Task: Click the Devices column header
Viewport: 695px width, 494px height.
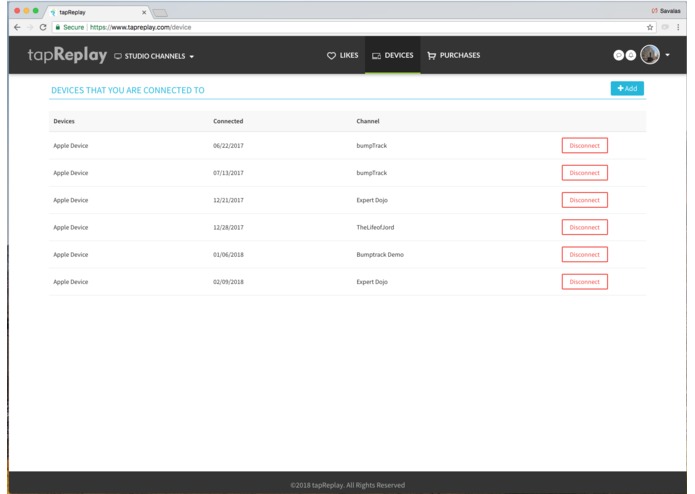Action: click(64, 121)
